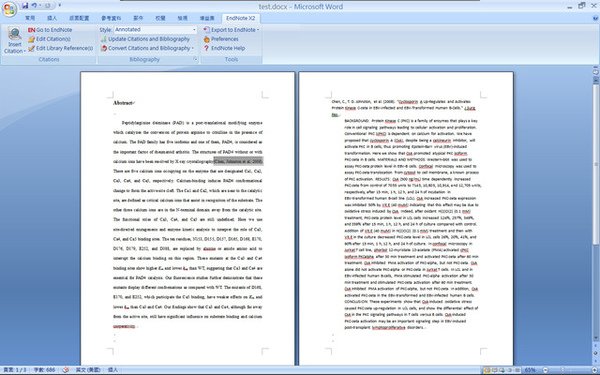
Task: Switch to Print Layout view in status bar
Action: coord(487,370)
